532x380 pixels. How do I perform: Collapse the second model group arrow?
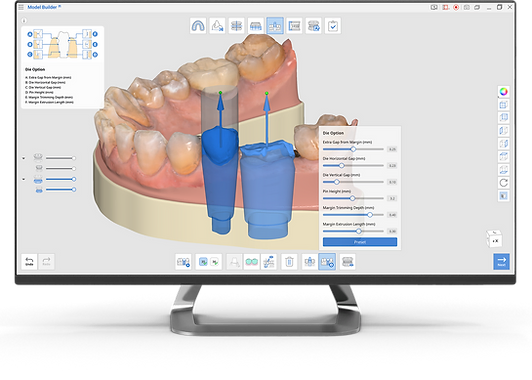(x=24, y=179)
